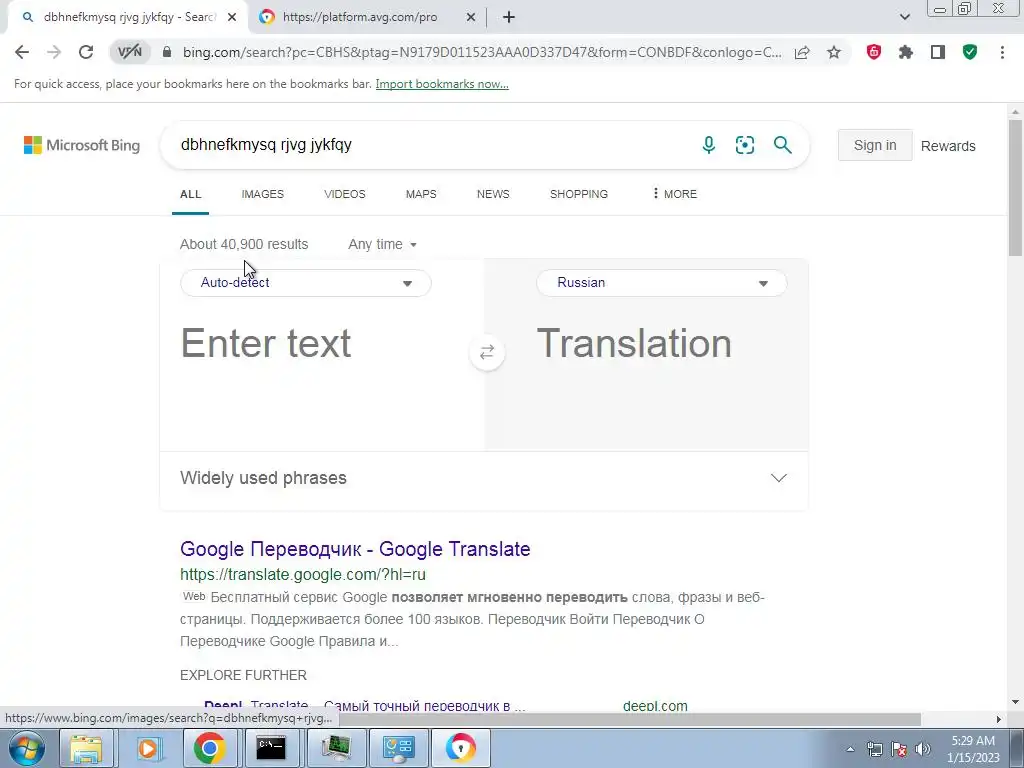The image size is (1024, 768).
Task: Swap languages with the arrows button
Action: point(487,353)
